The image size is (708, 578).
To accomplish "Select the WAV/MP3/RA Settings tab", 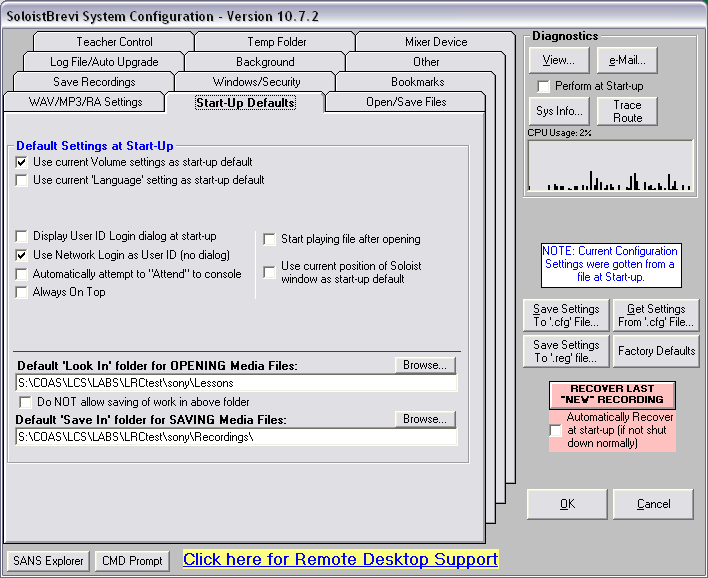I will tap(85, 102).
